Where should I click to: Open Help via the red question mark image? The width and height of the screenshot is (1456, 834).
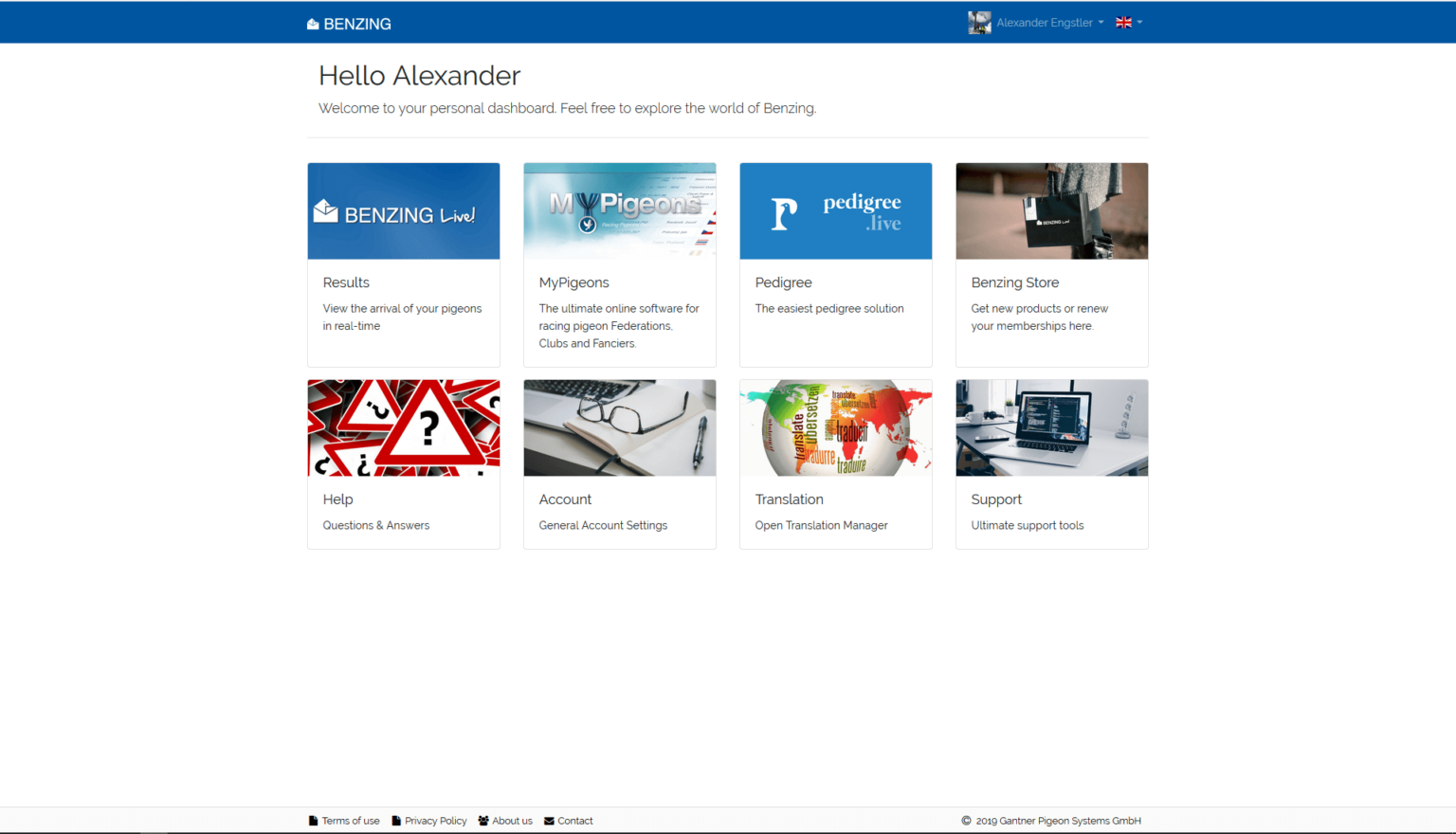tap(403, 427)
